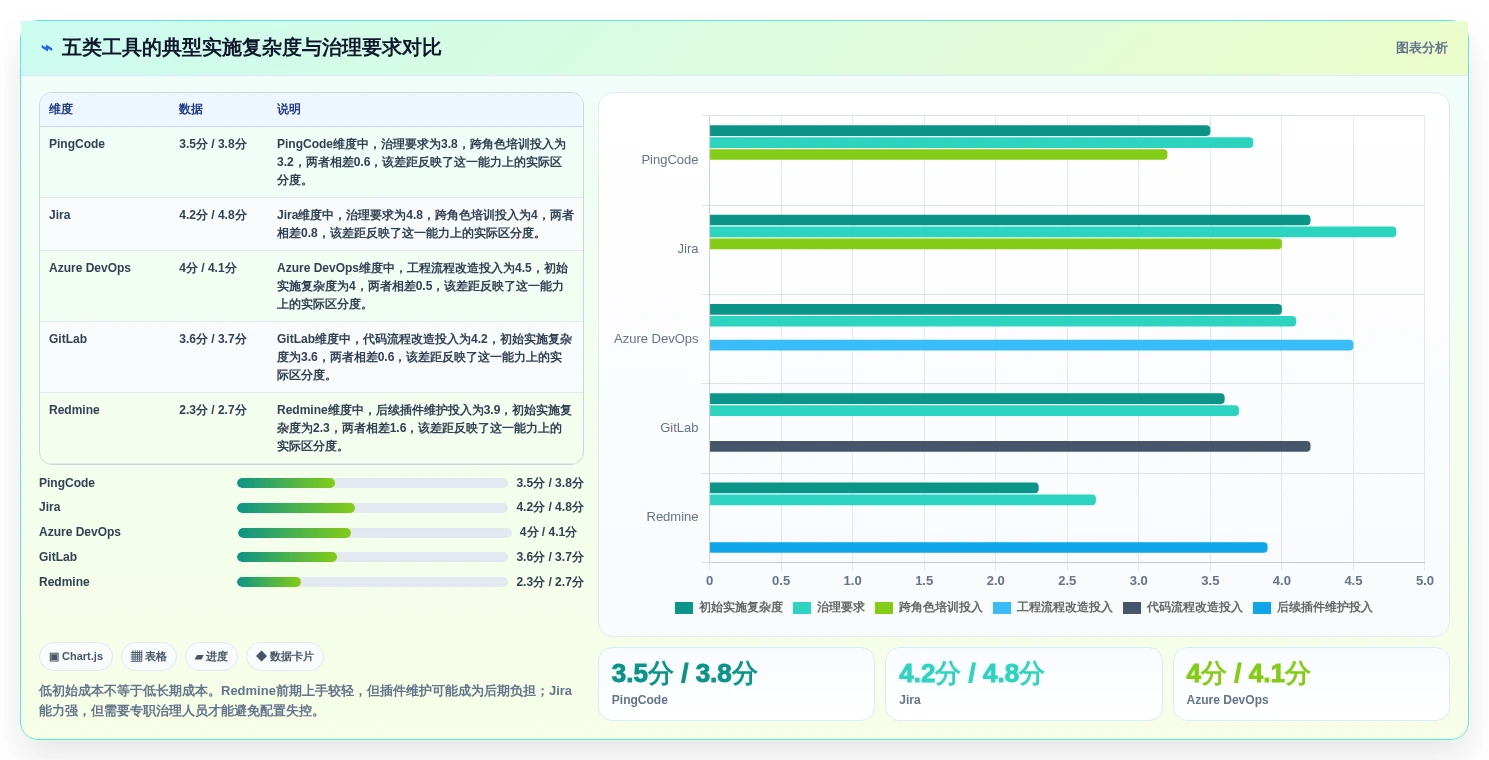
Task: Toggle 治理要求 legend swatch
Action: coord(802,608)
